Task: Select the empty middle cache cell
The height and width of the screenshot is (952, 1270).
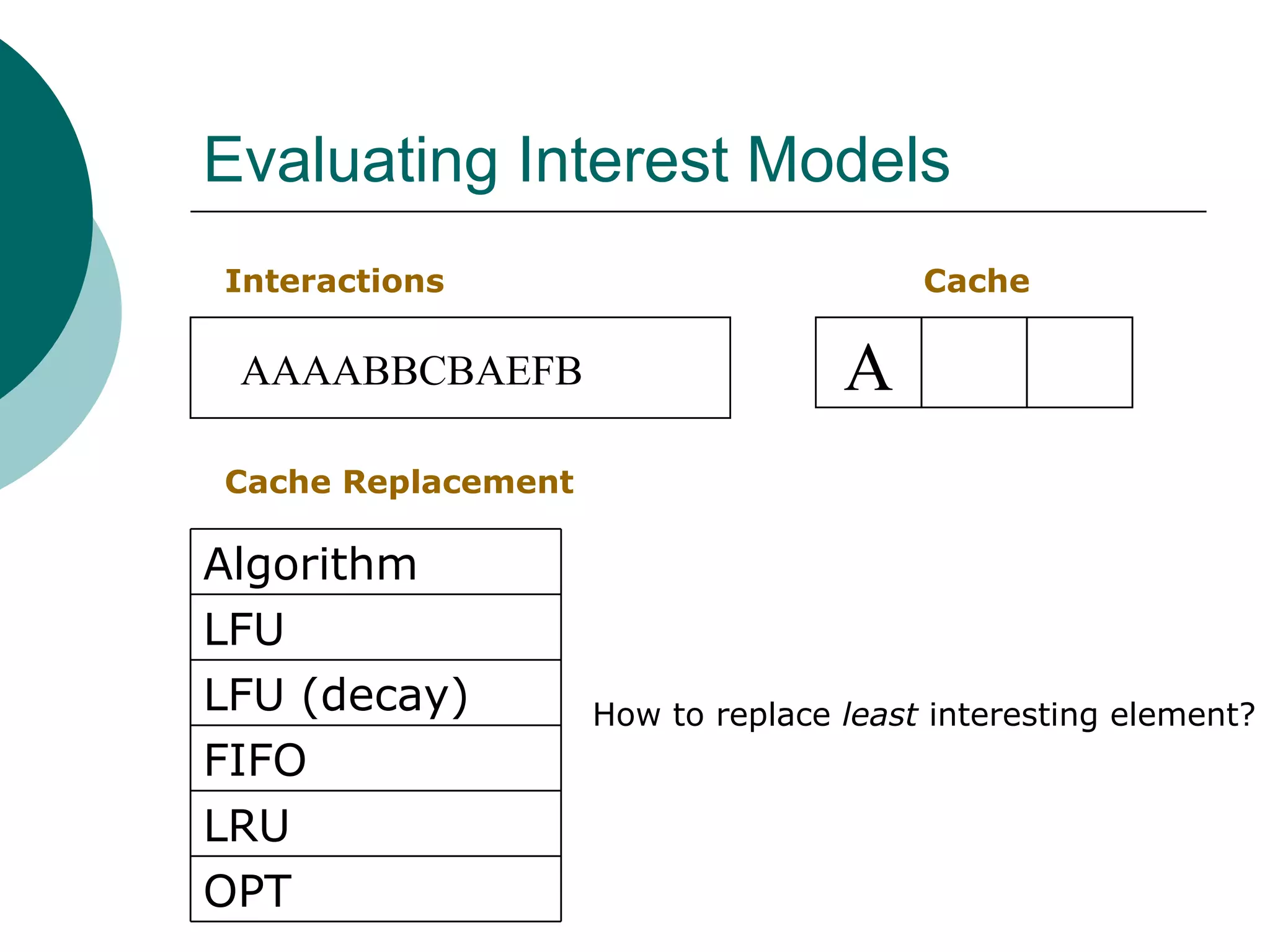Action: coord(974,363)
